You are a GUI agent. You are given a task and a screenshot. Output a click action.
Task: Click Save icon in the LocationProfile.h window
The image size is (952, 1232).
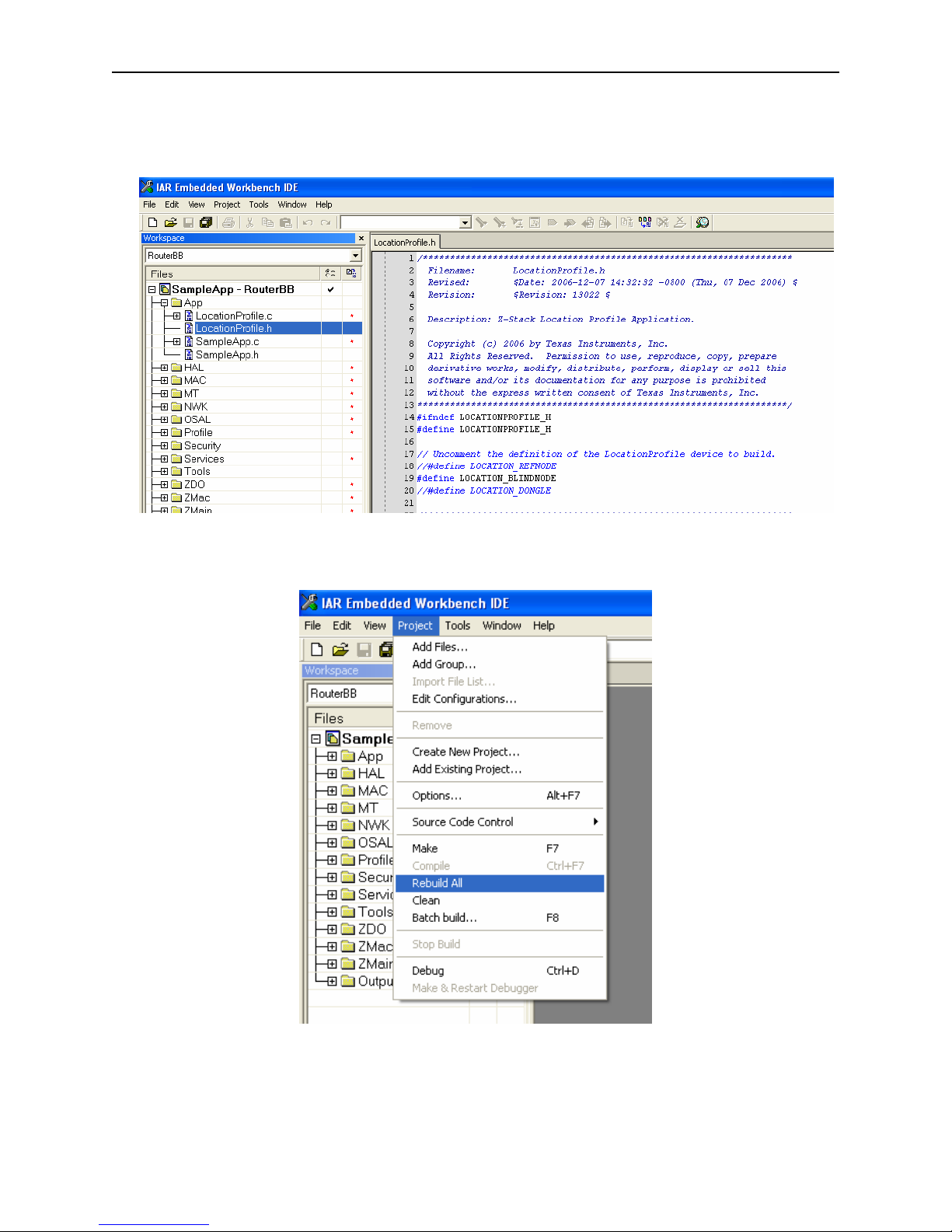click(188, 222)
